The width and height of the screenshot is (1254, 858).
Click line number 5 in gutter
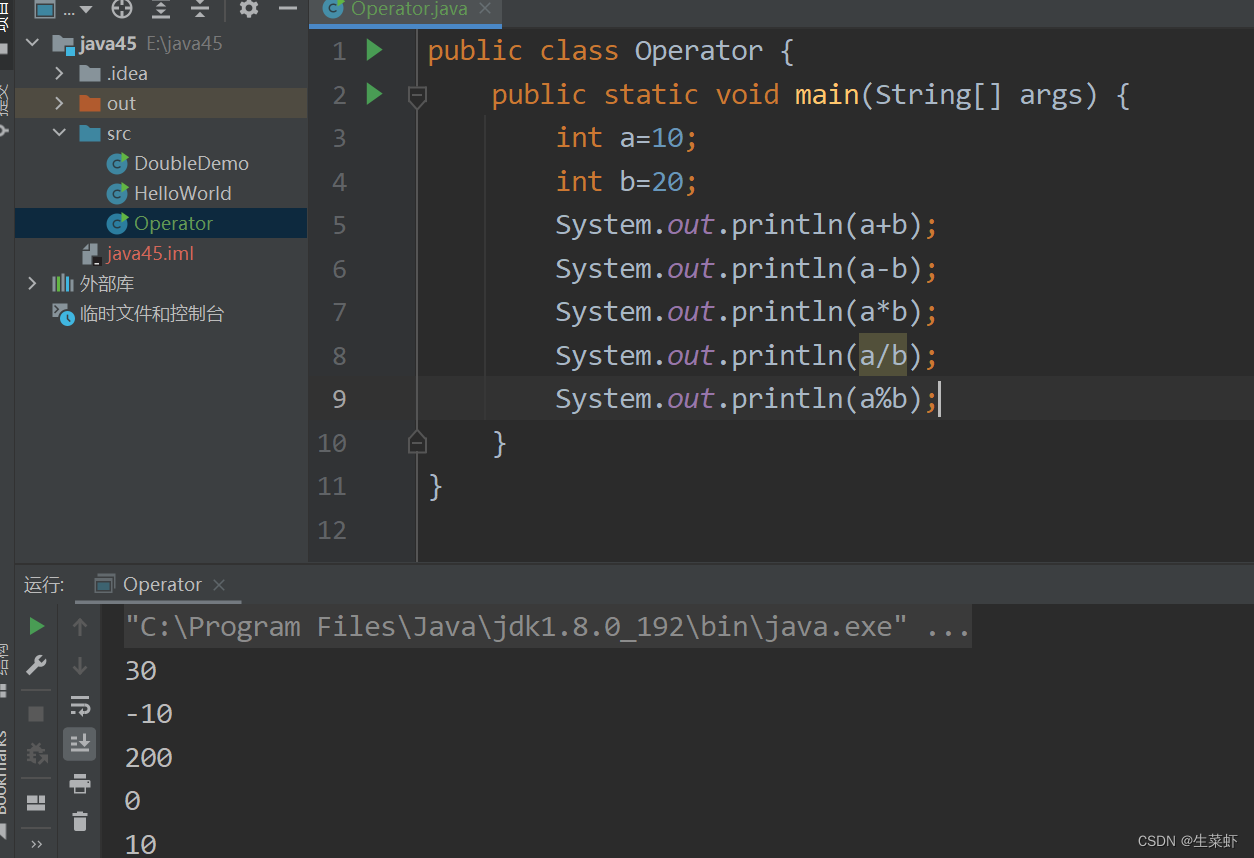pyautogui.click(x=339, y=225)
